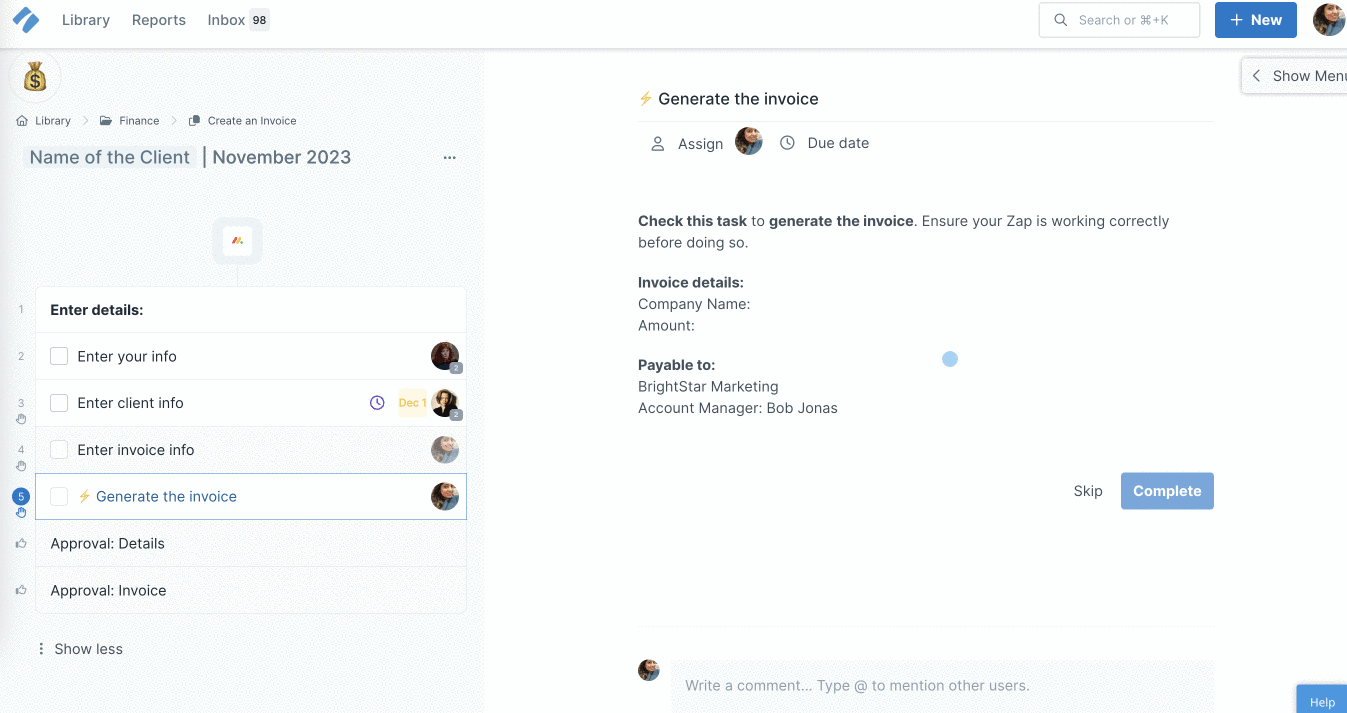Image resolution: width=1347 pixels, height=713 pixels.
Task: Click the Write a comment field
Action: pyautogui.click(x=940, y=685)
